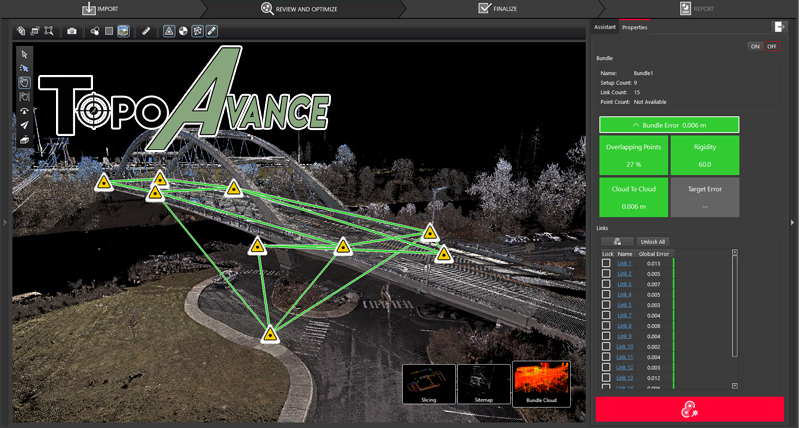Toggle the link network display icon
Screen dimensions: 800x428
coord(197,31)
